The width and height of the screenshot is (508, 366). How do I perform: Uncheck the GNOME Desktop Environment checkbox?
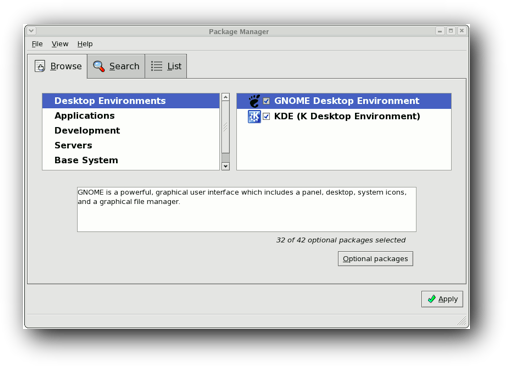[x=266, y=101]
